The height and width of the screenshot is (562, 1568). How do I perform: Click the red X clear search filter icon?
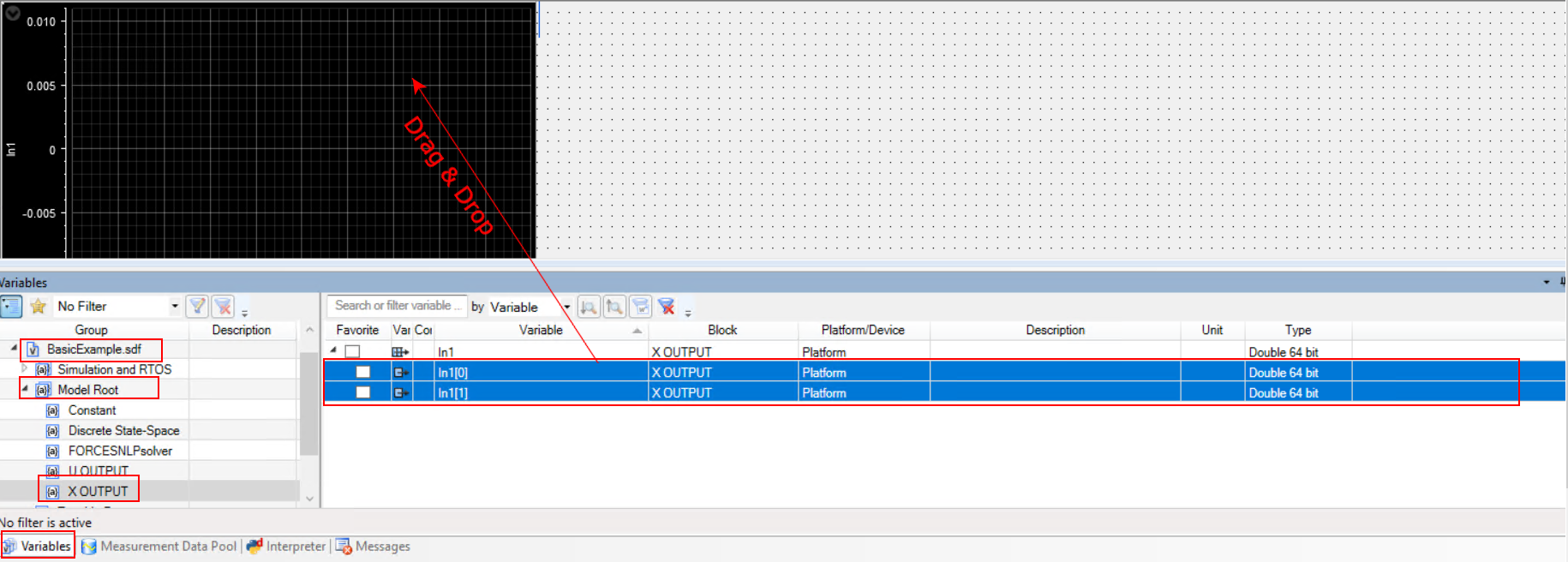(667, 307)
